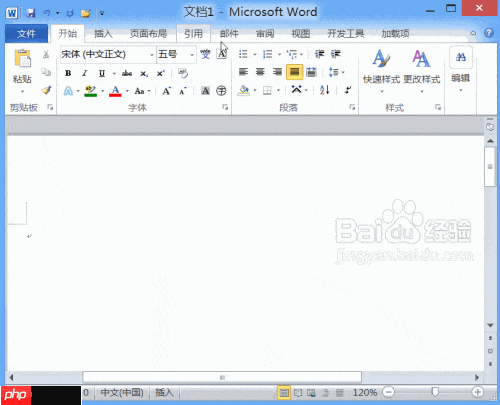Expand Font dialog launcher in 字体 group
This screenshot has height=405, width=500.
225,107
